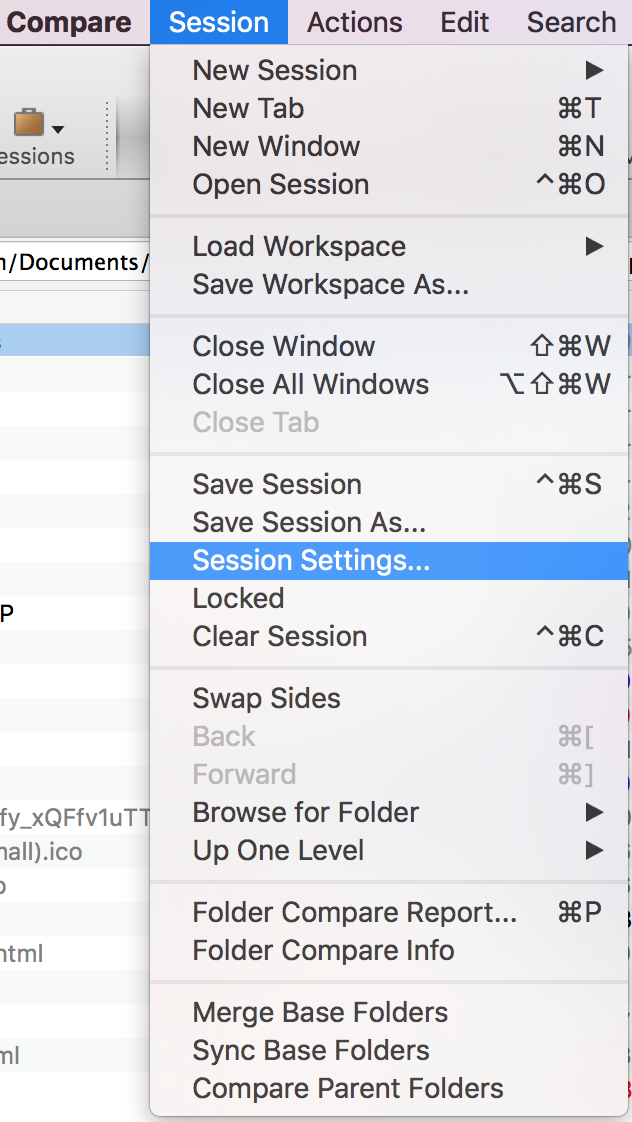Viewport: 632px width, 1122px height.
Task: Open the Actions menu in menu bar
Action: coord(354,22)
